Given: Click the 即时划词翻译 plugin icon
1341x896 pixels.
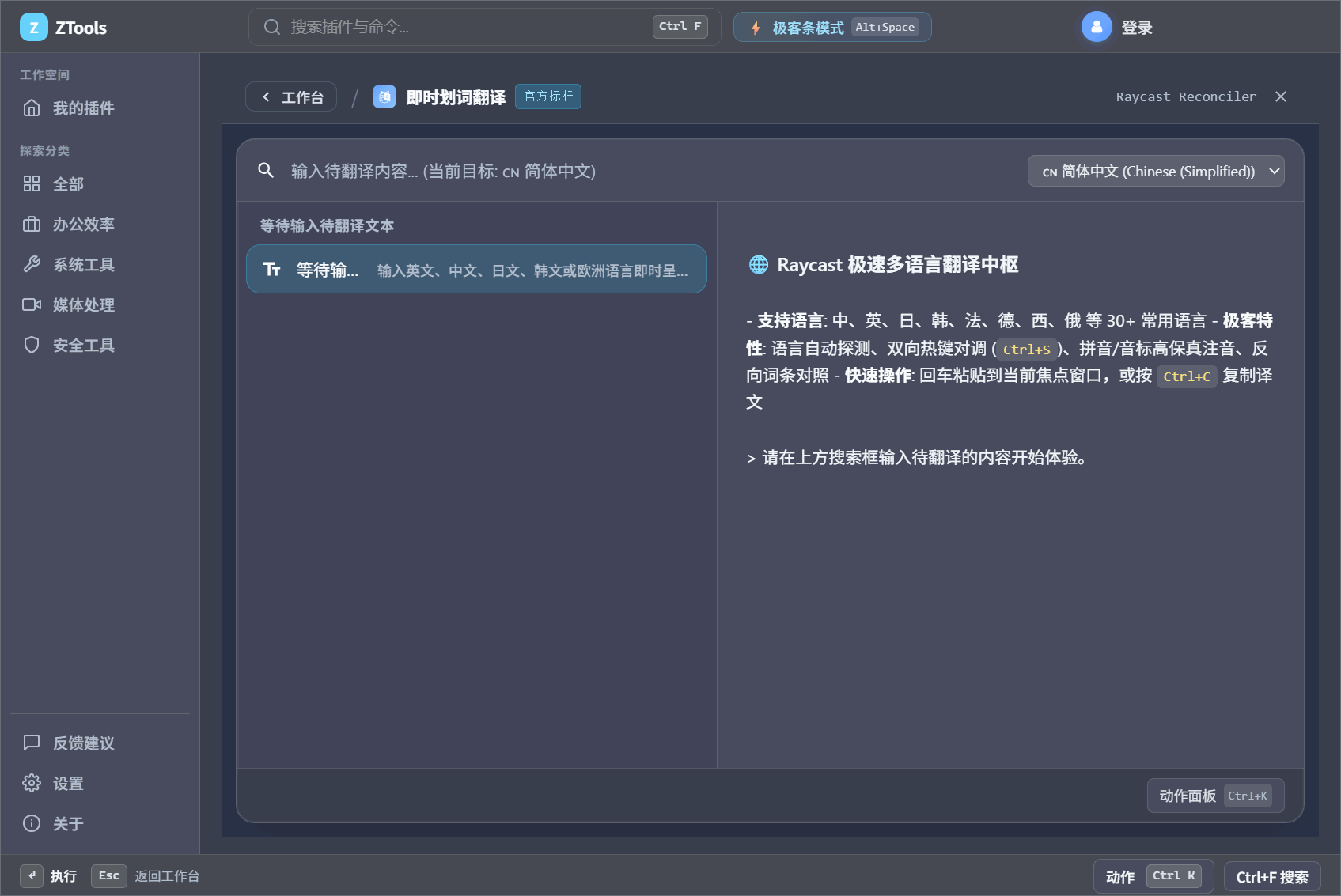Looking at the screenshot, I should click(384, 97).
